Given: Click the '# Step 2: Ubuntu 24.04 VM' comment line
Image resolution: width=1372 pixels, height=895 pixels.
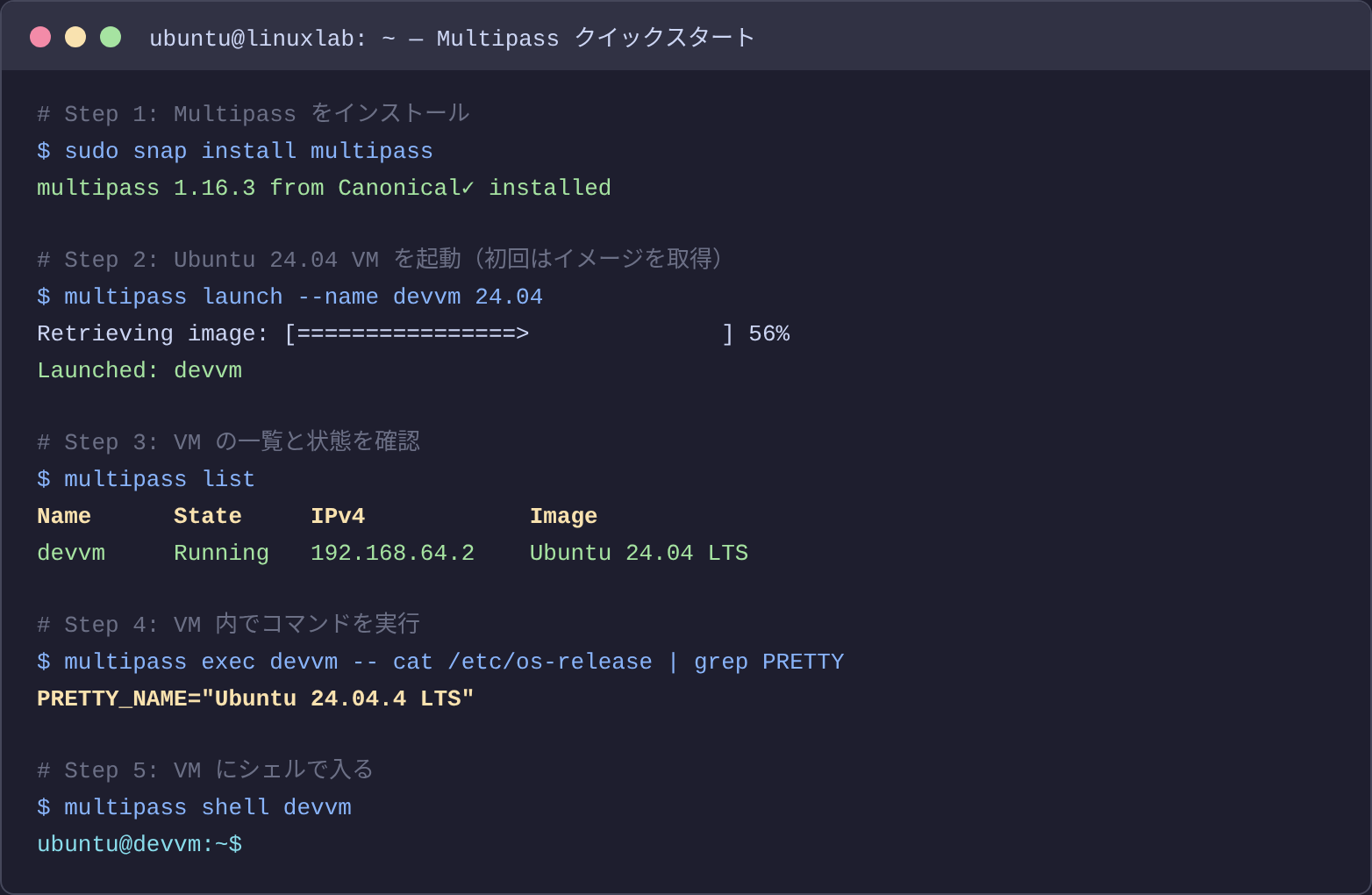Looking at the screenshot, I should click(x=381, y=259).
